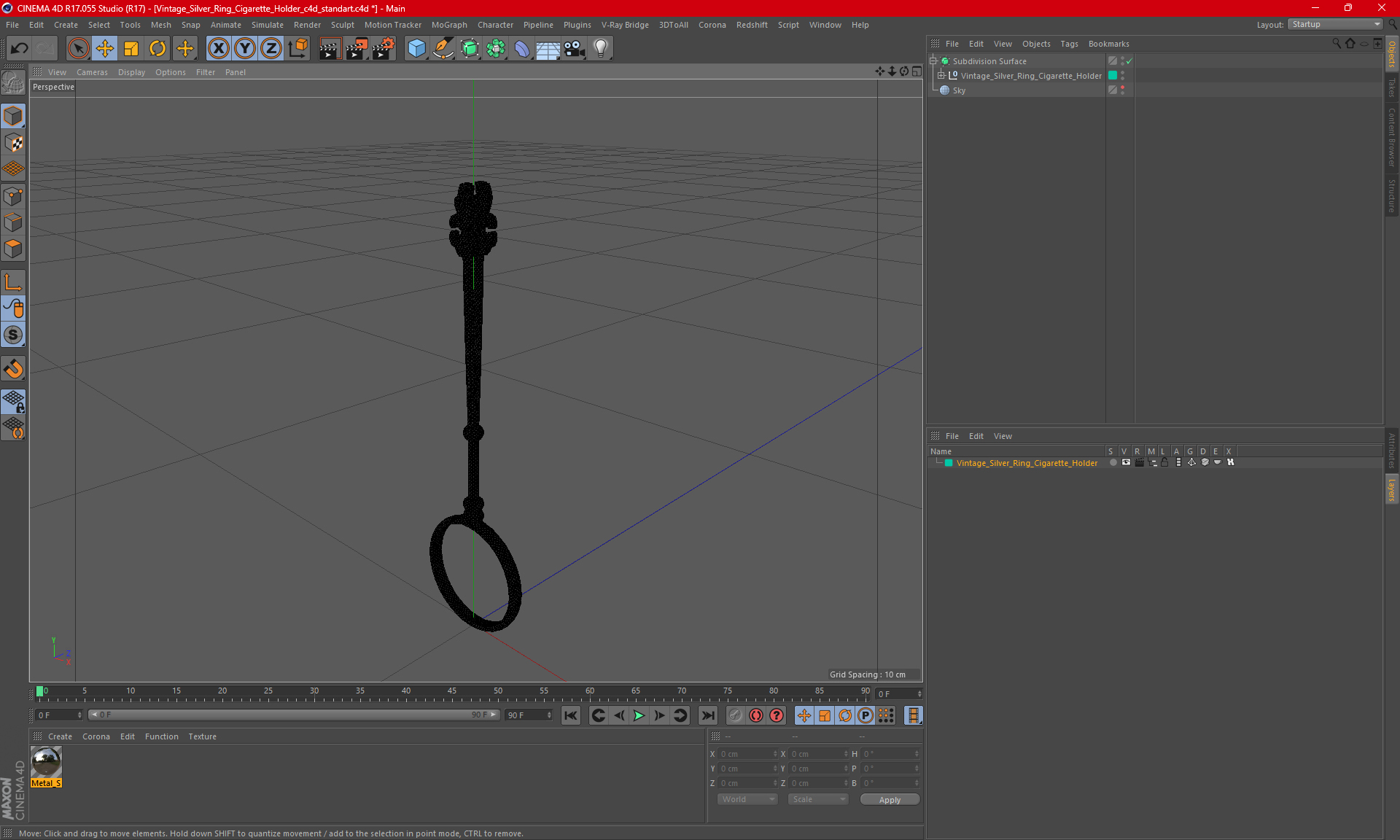The width and height of the screenshot is (1400, 840).
Task: Enable Polygons mode in left toolbar
Action: pyautogui.click(x=13, y=249)
